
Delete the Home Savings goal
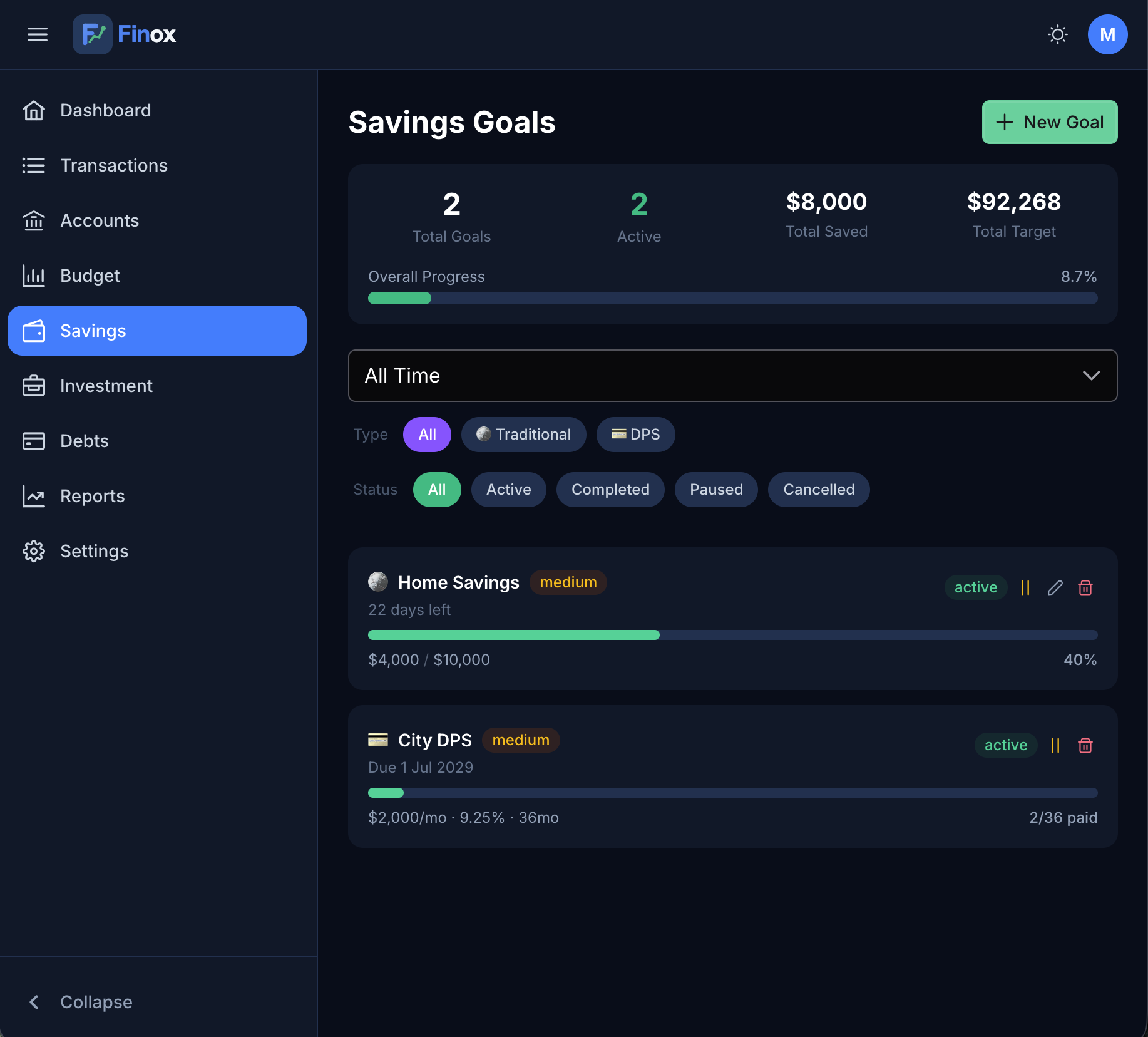(x=1085, y=587)
